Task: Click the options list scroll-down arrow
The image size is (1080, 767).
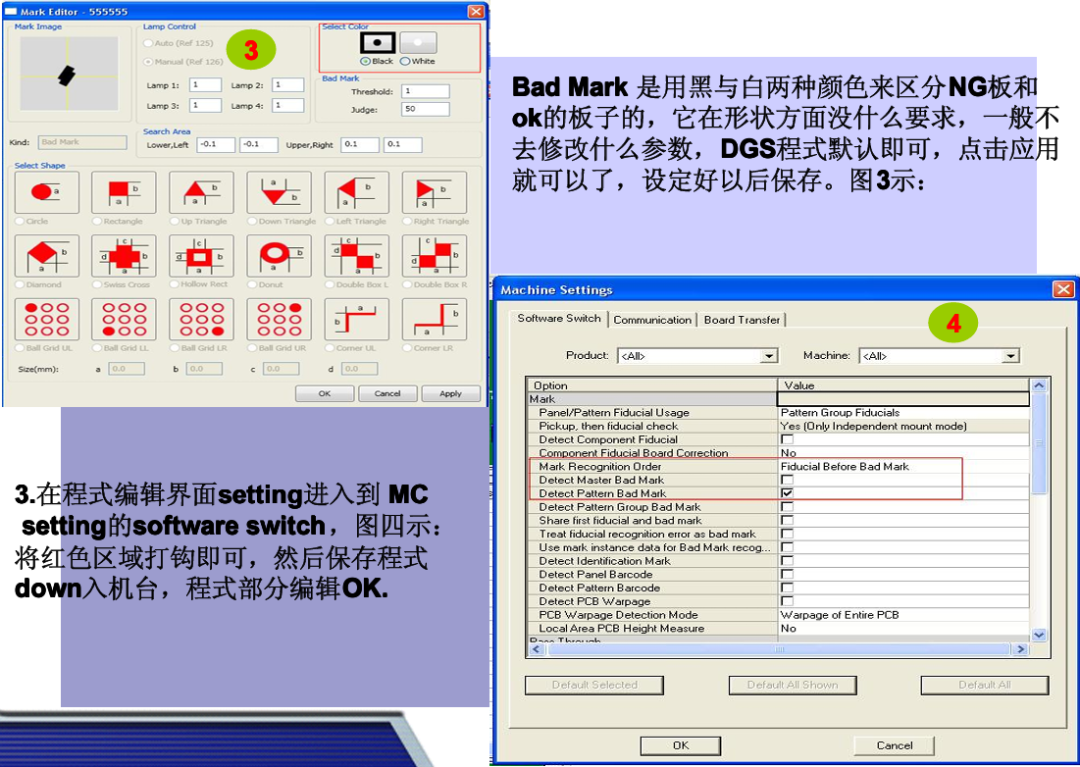Action: coord(1039,635)
